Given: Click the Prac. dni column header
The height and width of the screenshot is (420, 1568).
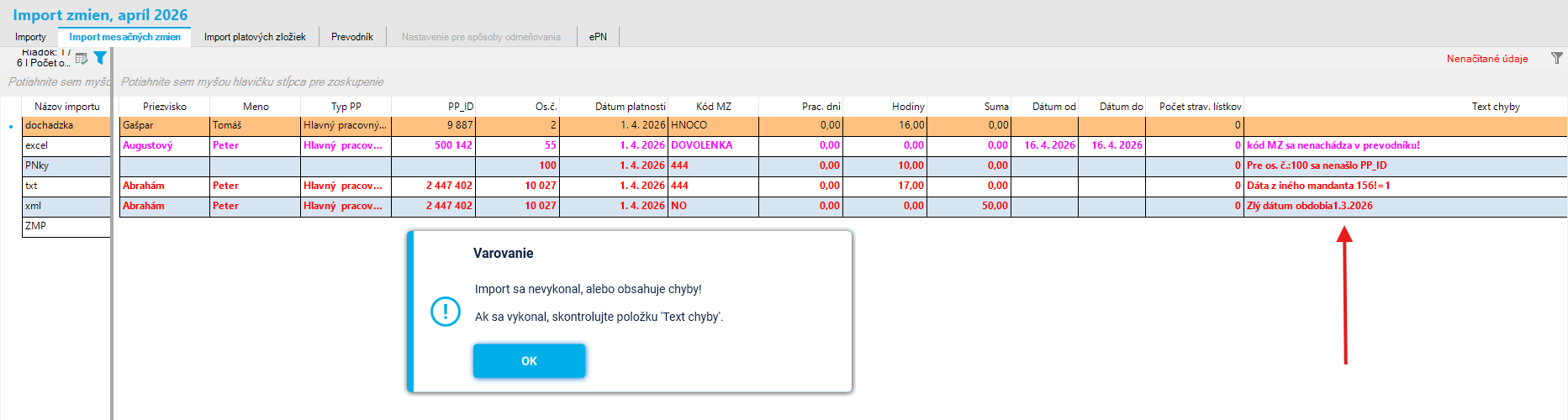Looking at the screenshot, I should pos(800,107).
